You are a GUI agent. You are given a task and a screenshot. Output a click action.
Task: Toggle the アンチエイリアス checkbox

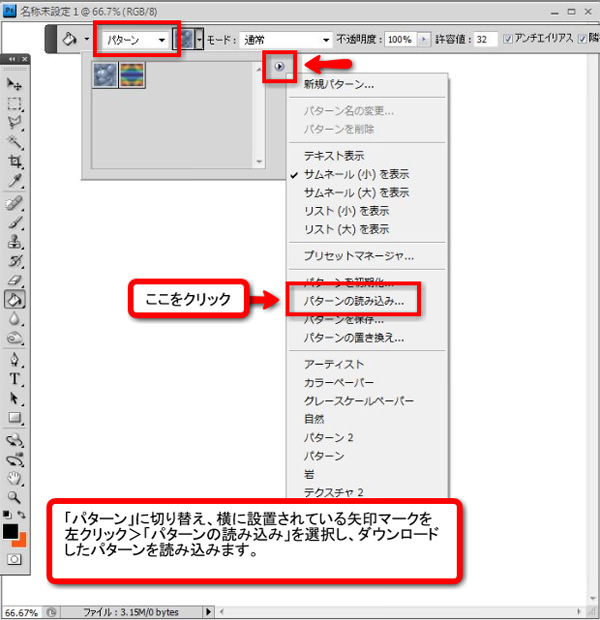click(509, 39)
